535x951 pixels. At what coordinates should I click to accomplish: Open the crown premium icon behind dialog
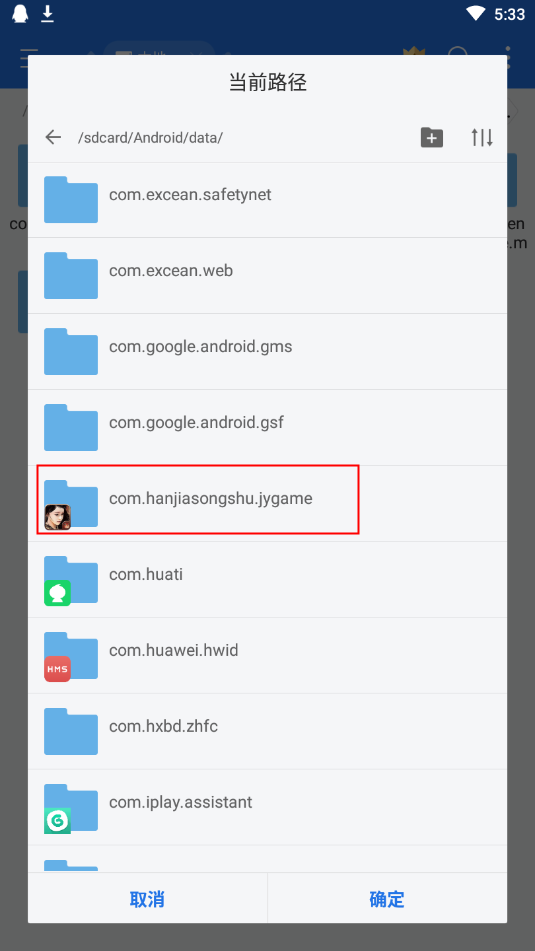(x=414, y=51)
